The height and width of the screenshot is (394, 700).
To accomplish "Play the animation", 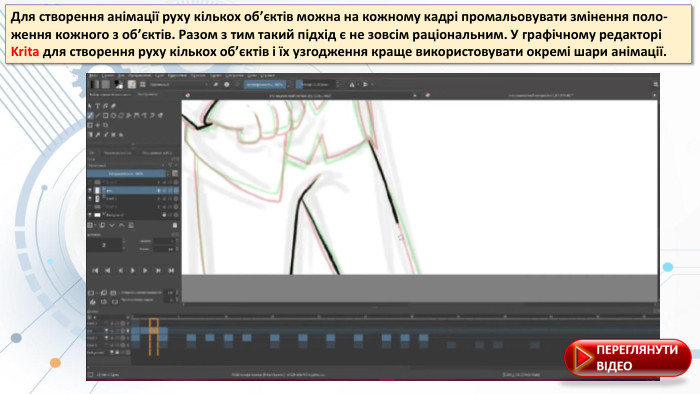I will click(132, 270).
